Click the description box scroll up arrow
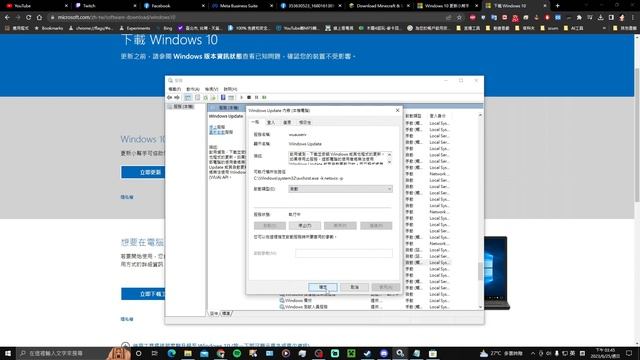 point(389,154)
